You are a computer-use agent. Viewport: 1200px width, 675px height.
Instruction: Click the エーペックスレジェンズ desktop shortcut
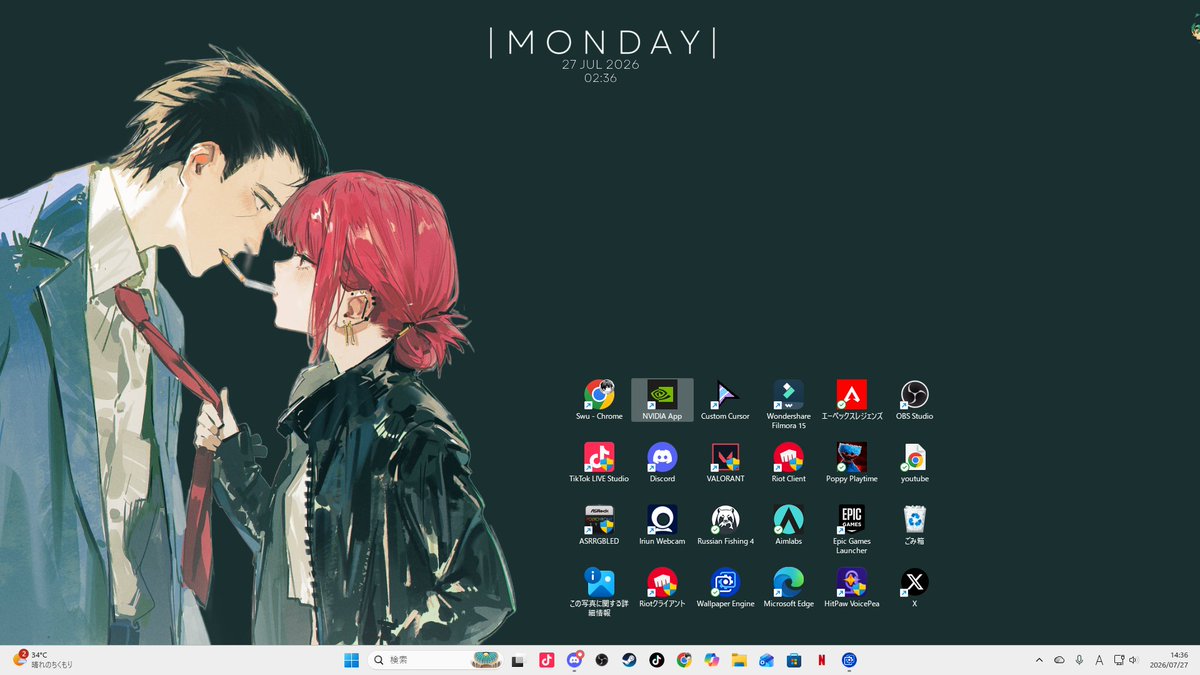coord(852,400)
